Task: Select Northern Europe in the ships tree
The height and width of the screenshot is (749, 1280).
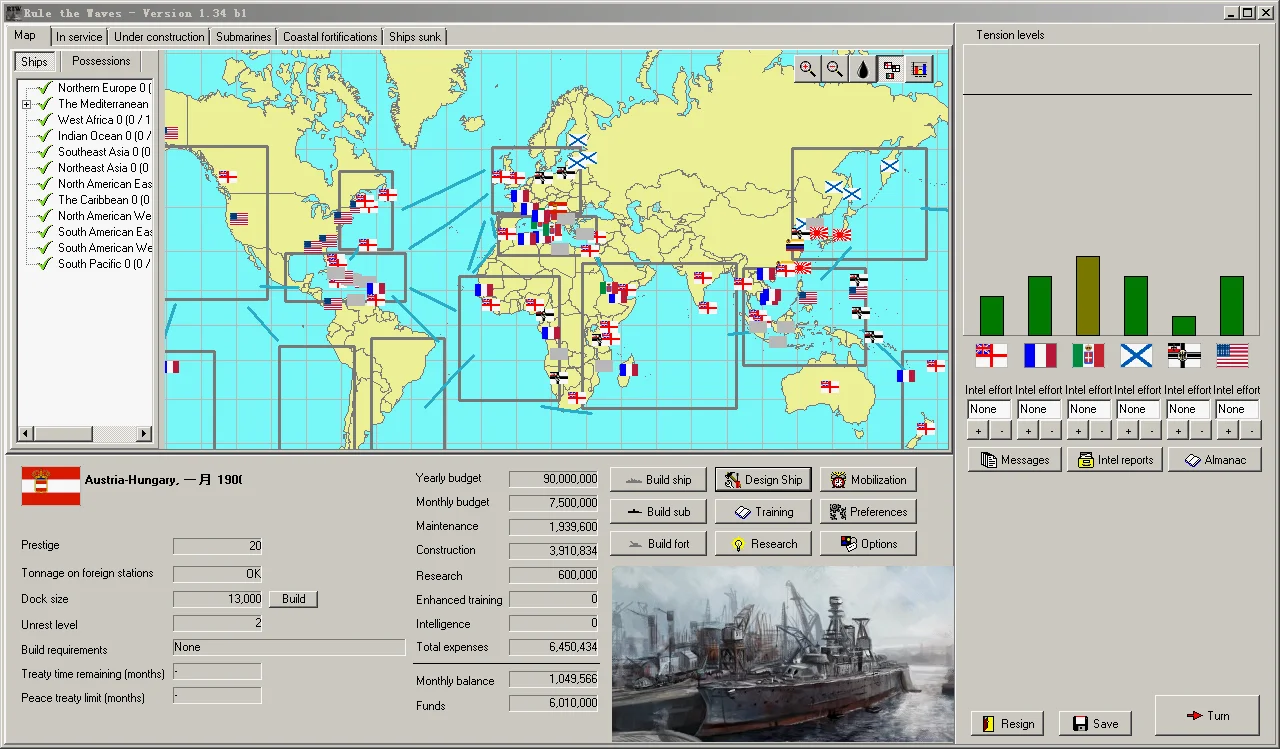Action: pyautogui.click(x=104, y=88)
